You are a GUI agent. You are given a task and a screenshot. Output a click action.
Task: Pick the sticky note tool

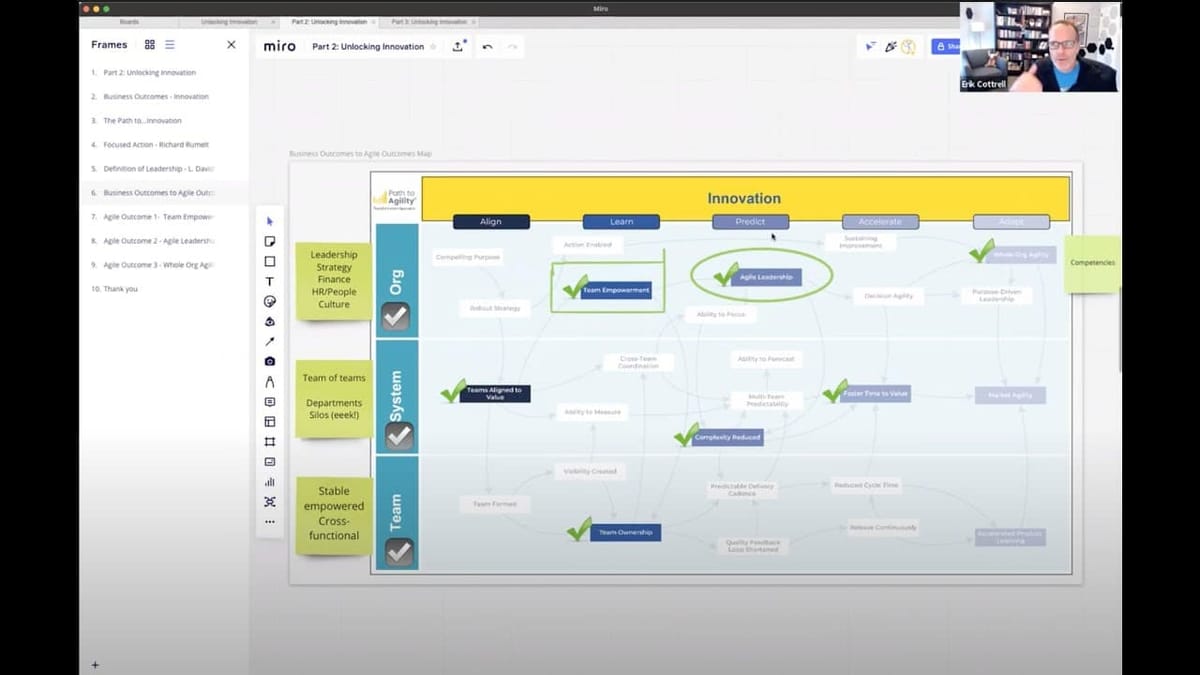tap(270, 241)
